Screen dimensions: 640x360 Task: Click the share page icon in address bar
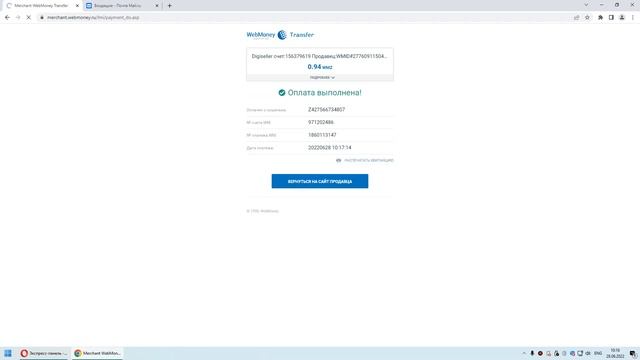pyautogui.click(x=576, y=18)
